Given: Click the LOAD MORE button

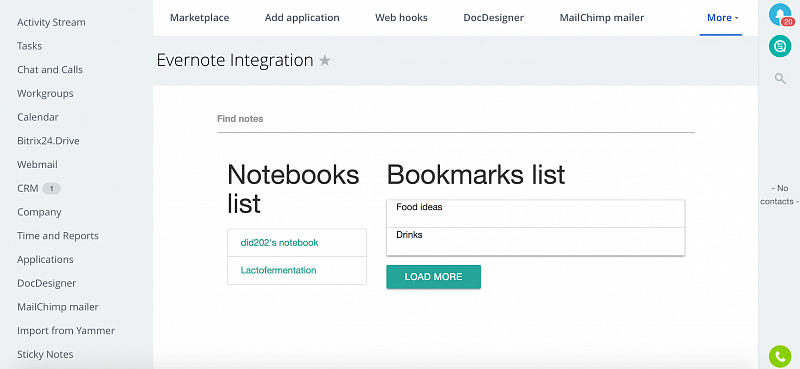Looking at the screenshot, I should (x=433, y=277).
